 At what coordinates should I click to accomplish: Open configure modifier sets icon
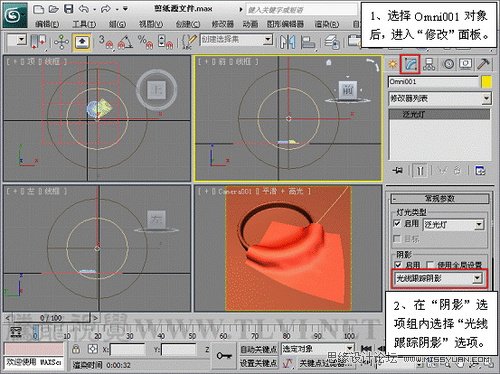click(480, 170)
